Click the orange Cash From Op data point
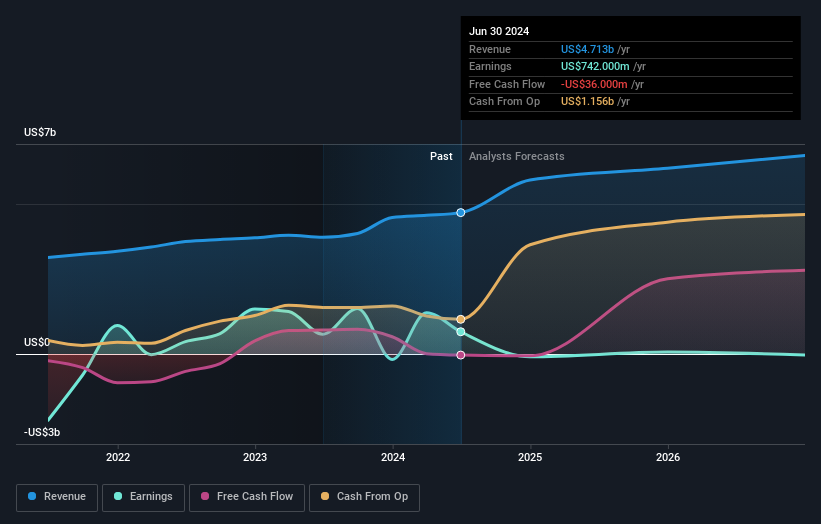The image size is (821, 524). coord(461,319)
